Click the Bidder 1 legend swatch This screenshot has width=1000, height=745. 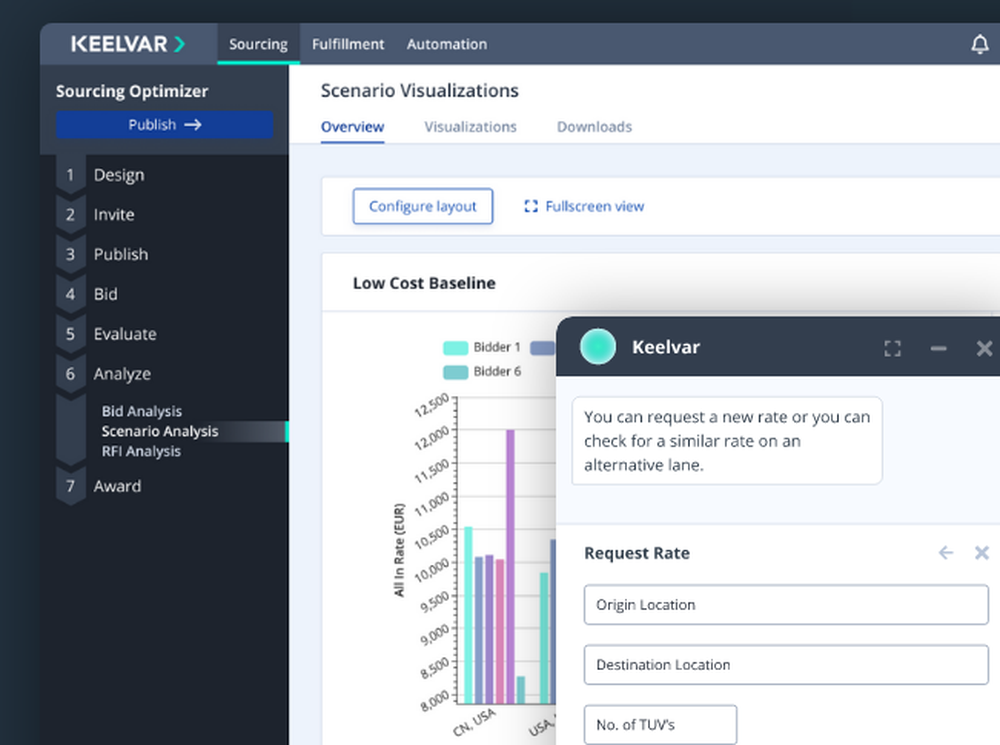click(x=455, y=348)
